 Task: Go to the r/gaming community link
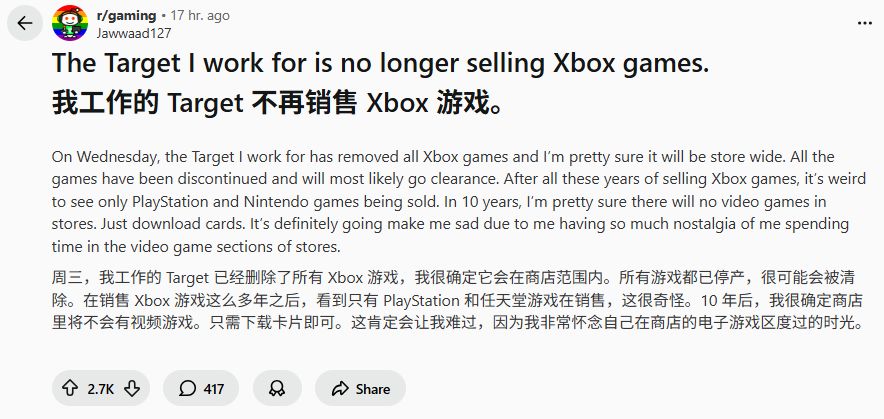tap(126, 15)
